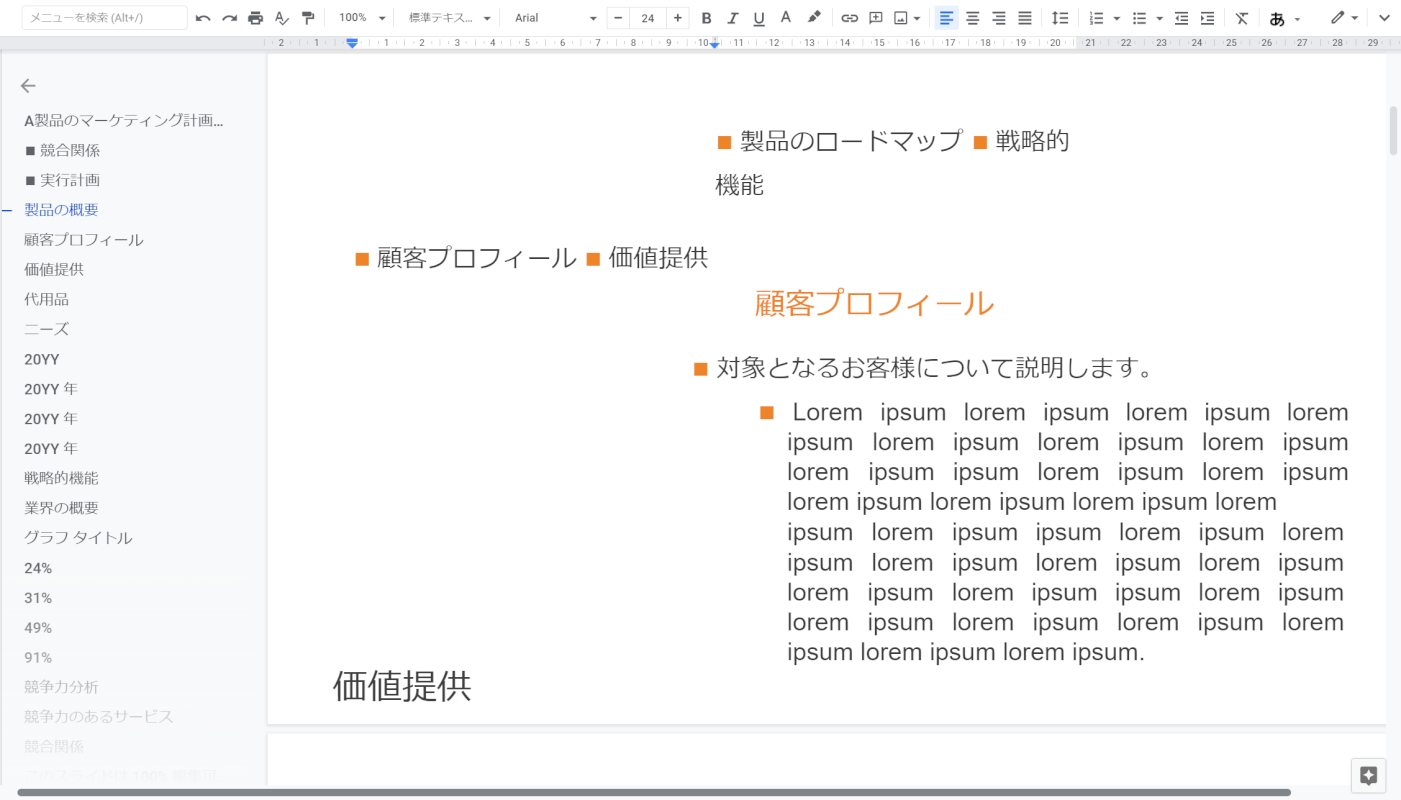Screen dimensions: 1401x800
Task: Select the paint format roller tool
Action: pyautogui.click(x=308, y=18)
